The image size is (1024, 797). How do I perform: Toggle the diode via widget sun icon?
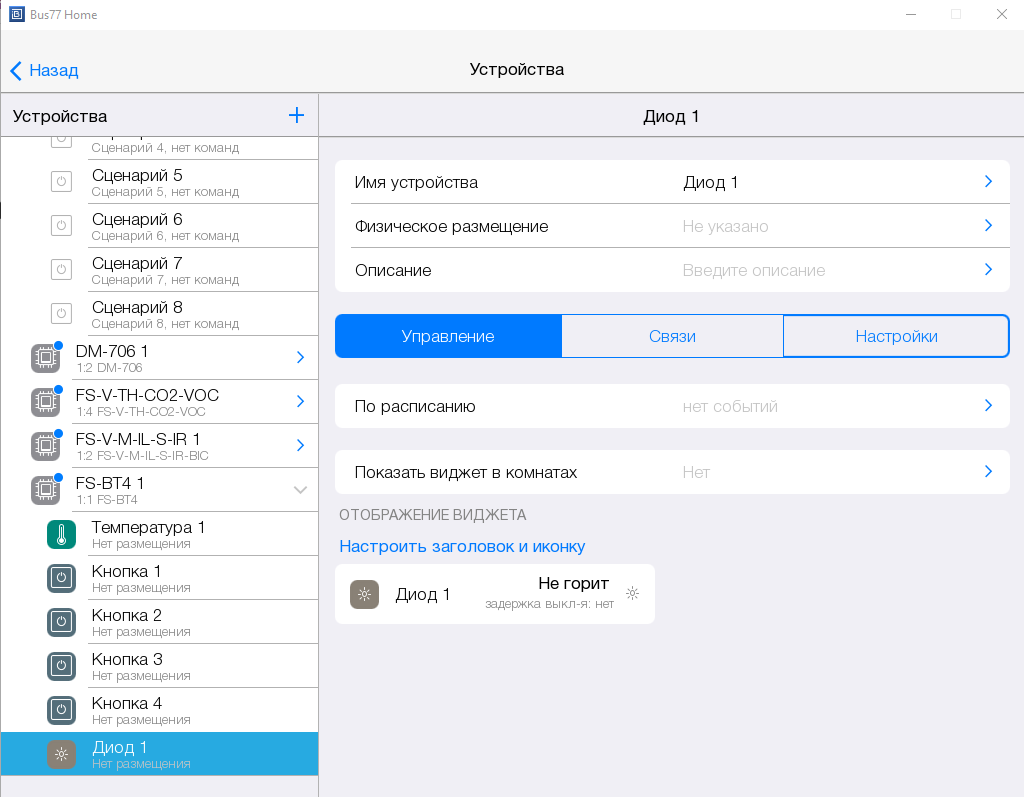[632, 593]
